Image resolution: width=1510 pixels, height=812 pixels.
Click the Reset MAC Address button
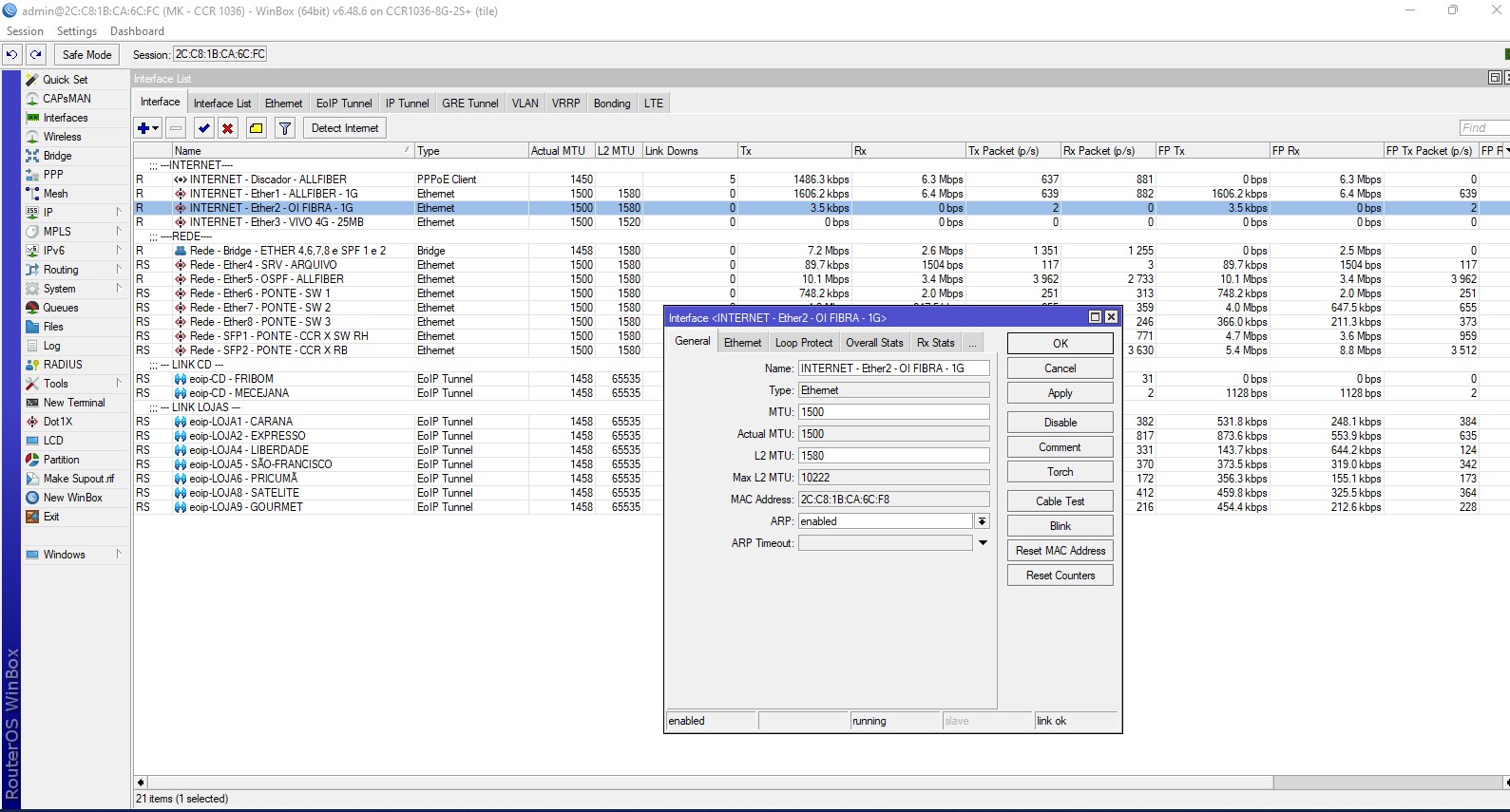(1060, 551)
